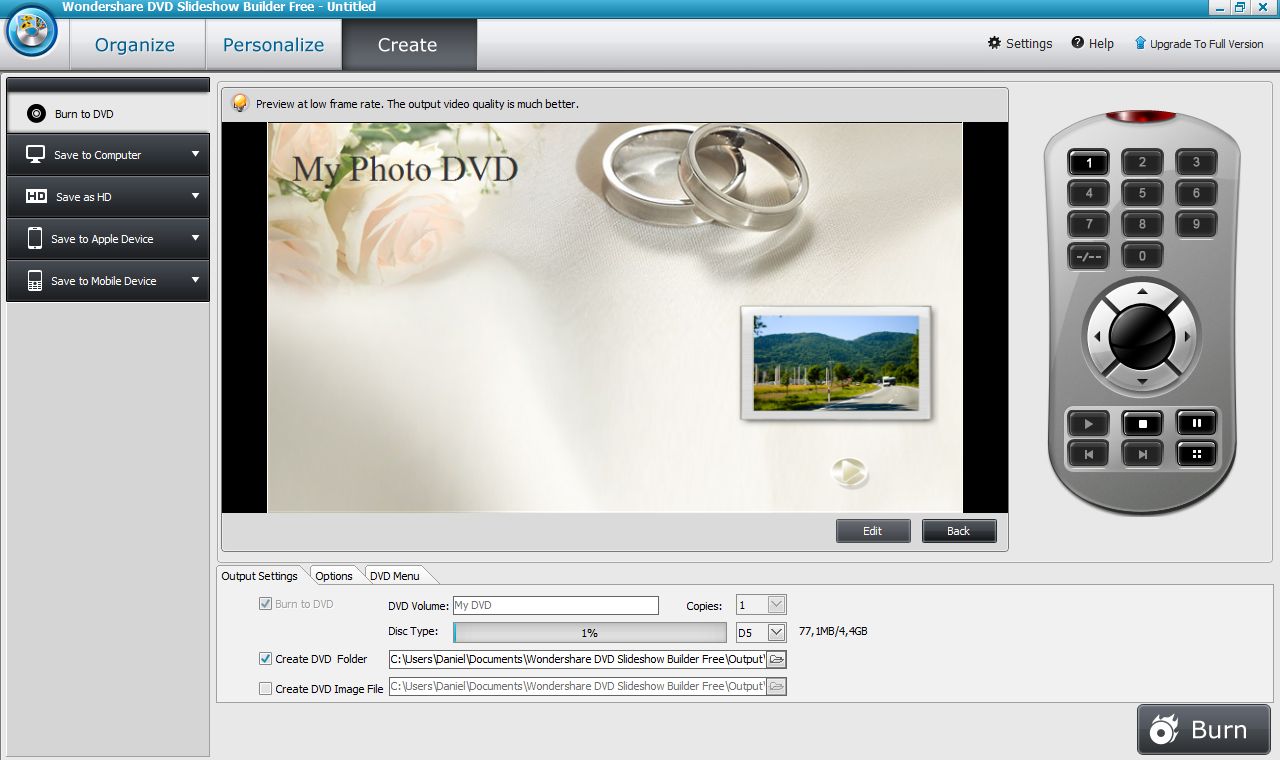
Task: Click remote number 7 key
Action: [1089, 224]
